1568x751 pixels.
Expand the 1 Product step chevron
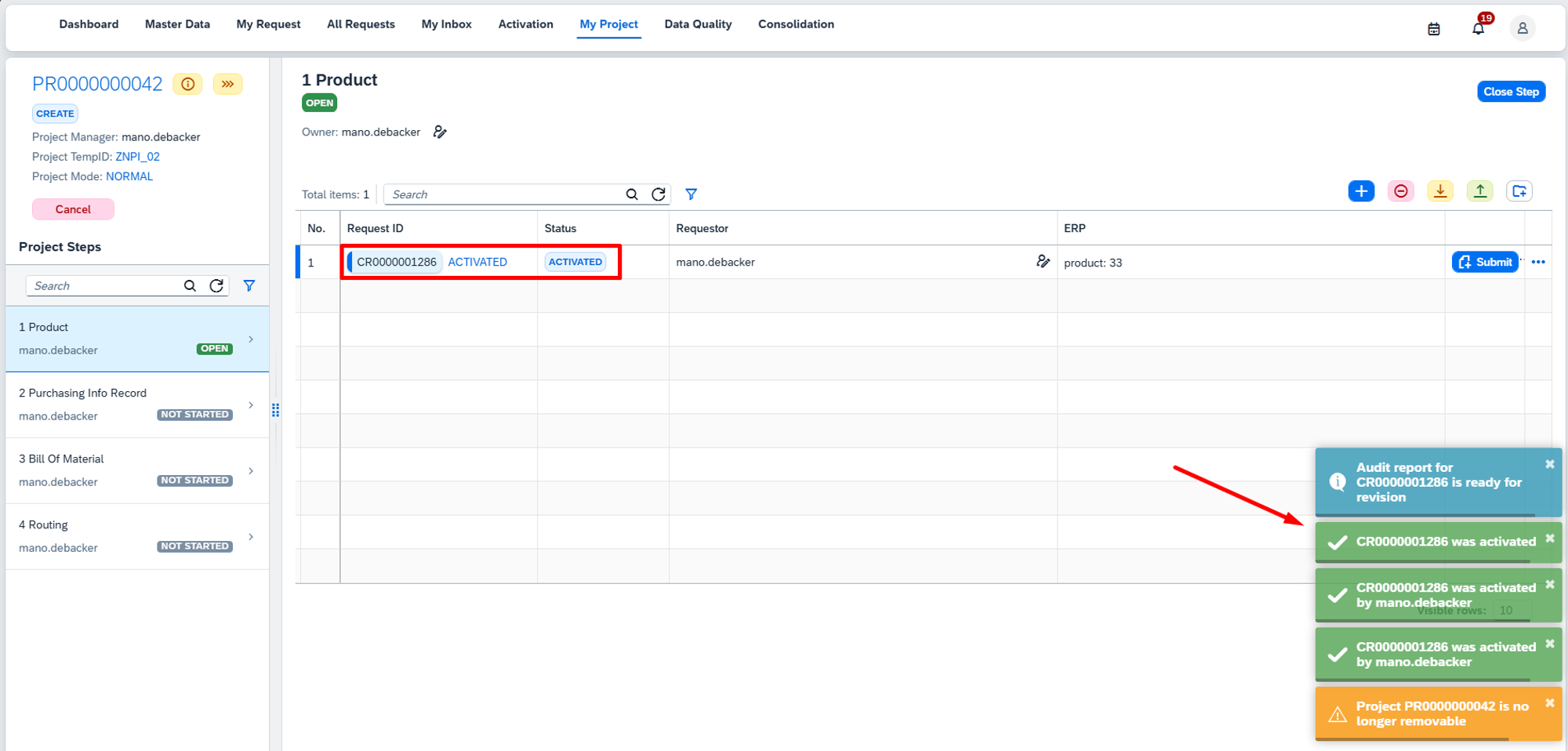pyautogui.click(x=251, y=339)
